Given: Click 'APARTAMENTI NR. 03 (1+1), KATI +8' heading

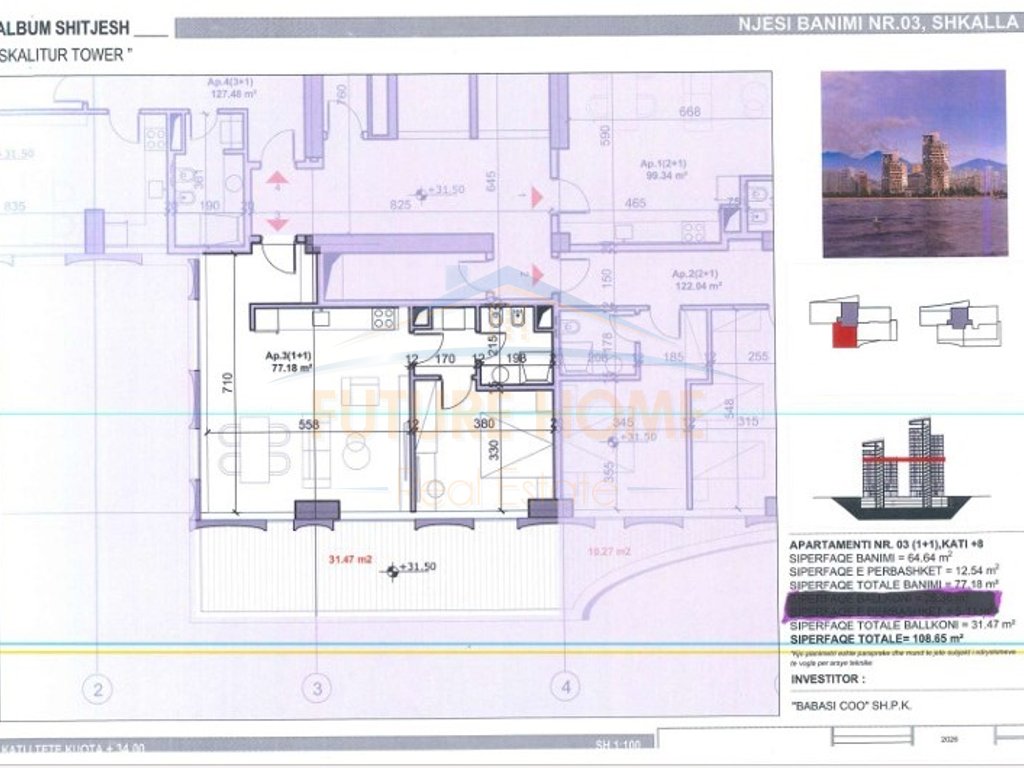Looking at the screenshot, I should 887,544.
